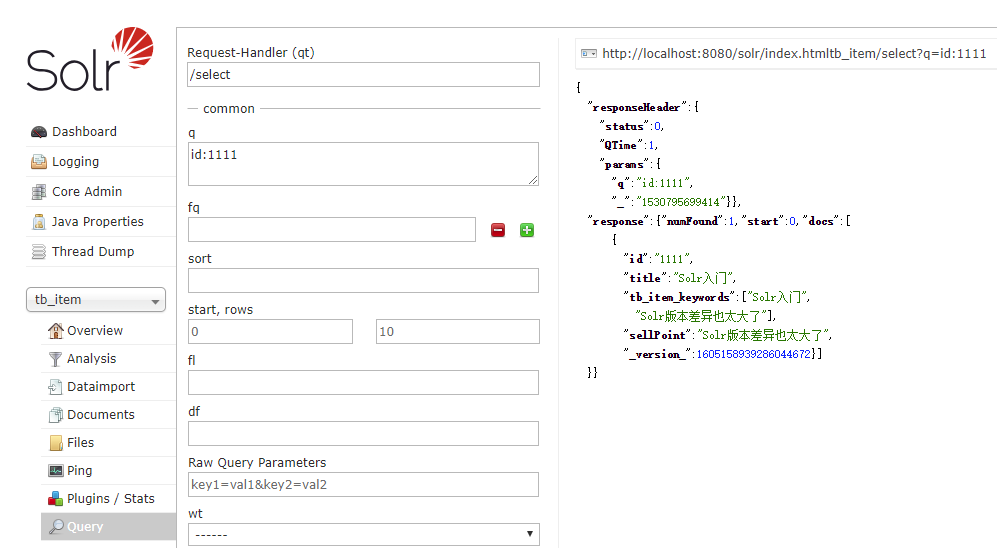997x548 pixels.
Task: Open the Analysis section
Action: tap(92, 359)
